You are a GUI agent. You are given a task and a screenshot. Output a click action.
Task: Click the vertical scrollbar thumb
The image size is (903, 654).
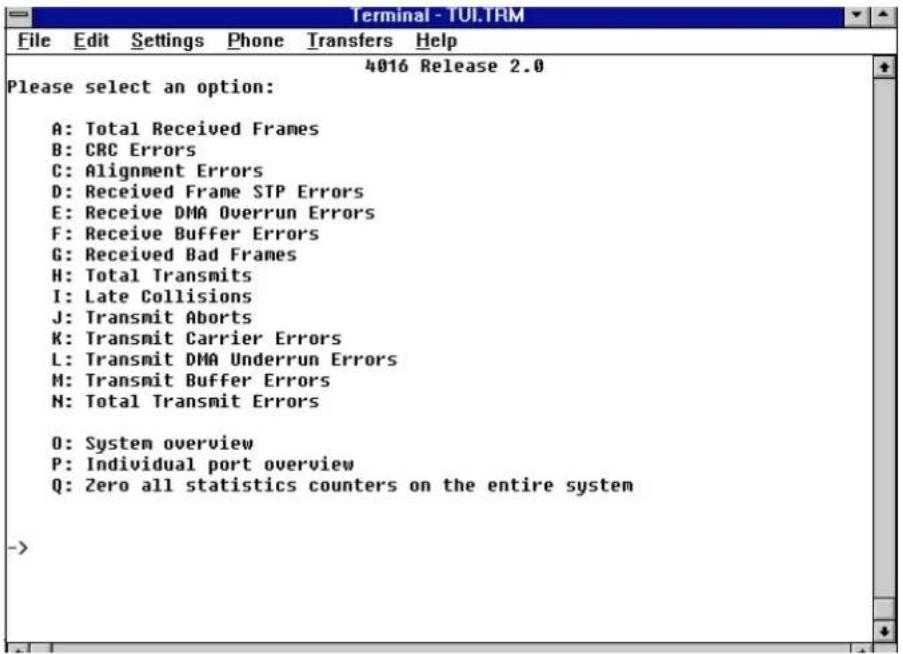click(884, 608)
